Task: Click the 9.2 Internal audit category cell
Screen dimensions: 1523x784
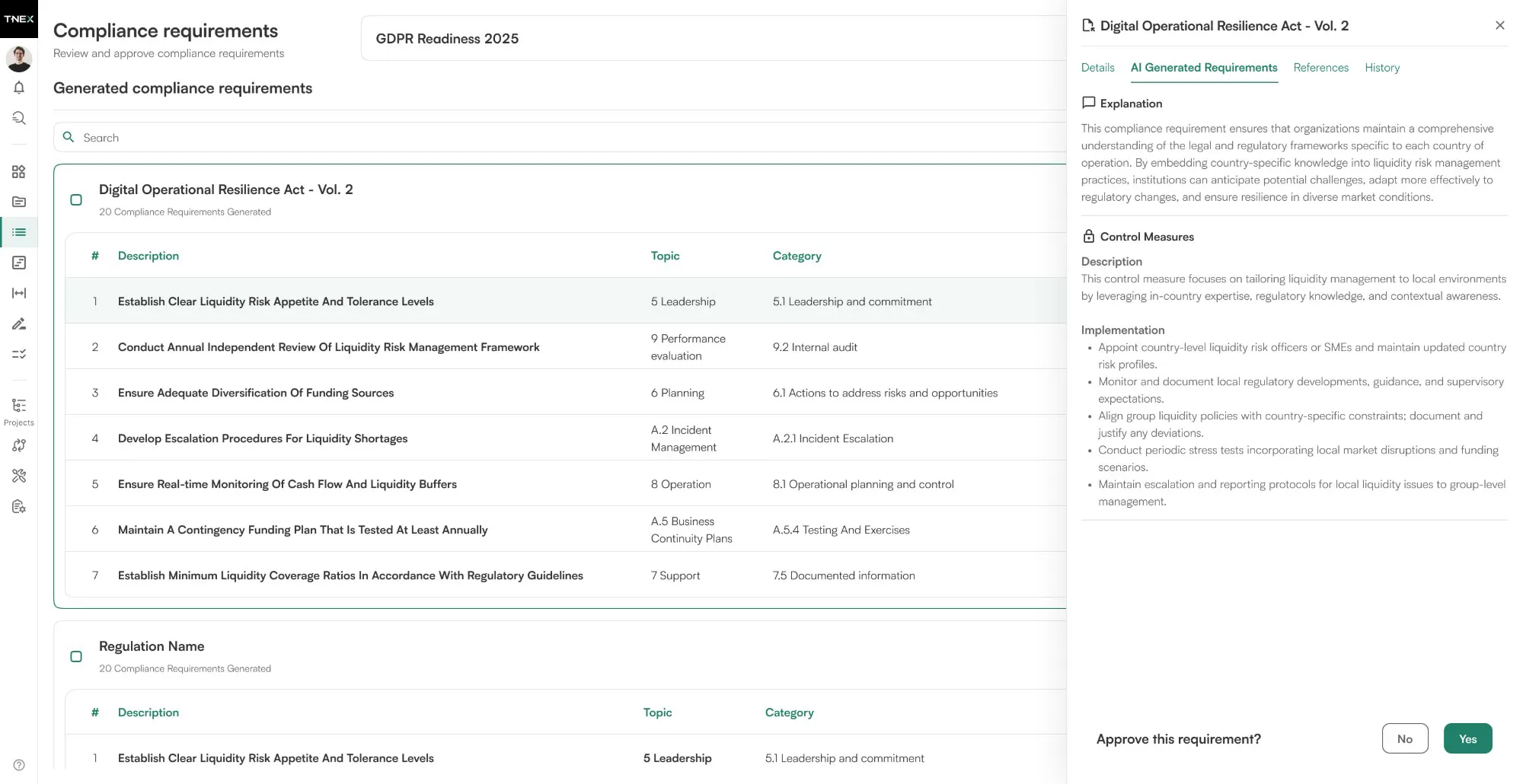Action: click(815, 347)
